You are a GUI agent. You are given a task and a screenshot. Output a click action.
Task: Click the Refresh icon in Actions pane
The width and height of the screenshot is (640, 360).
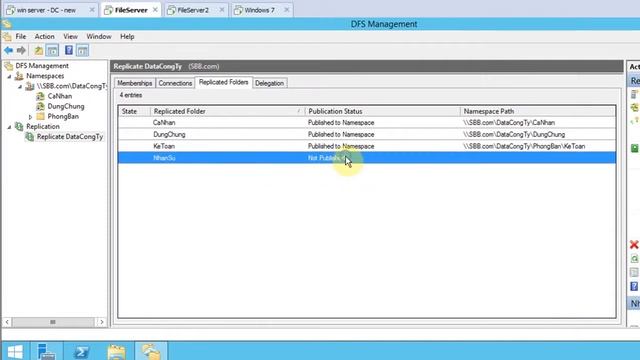634,258
